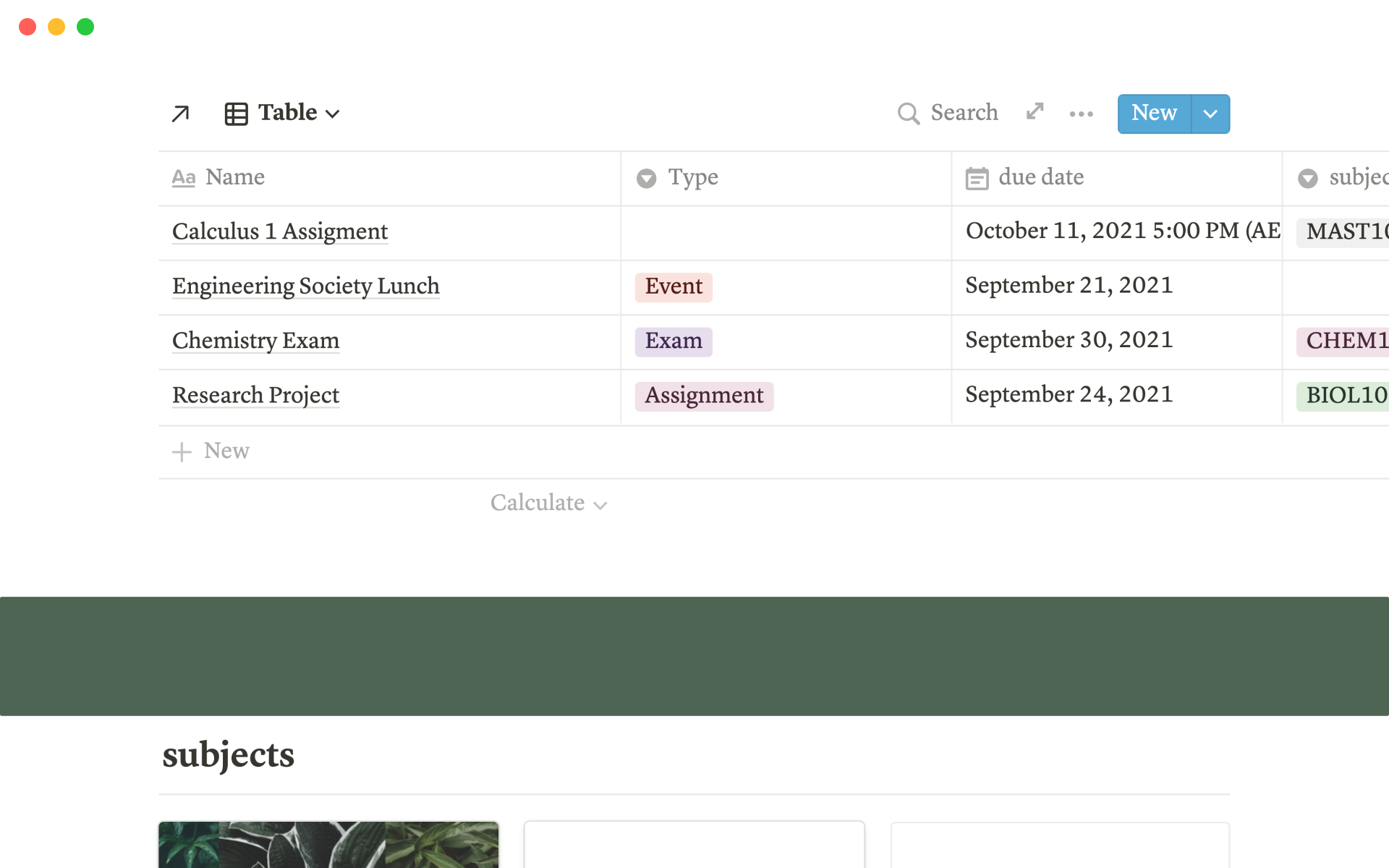The width and height of the screenshot is (1389, 868).
Task: Click the select icon on the Type column
Action: [645, 179]
